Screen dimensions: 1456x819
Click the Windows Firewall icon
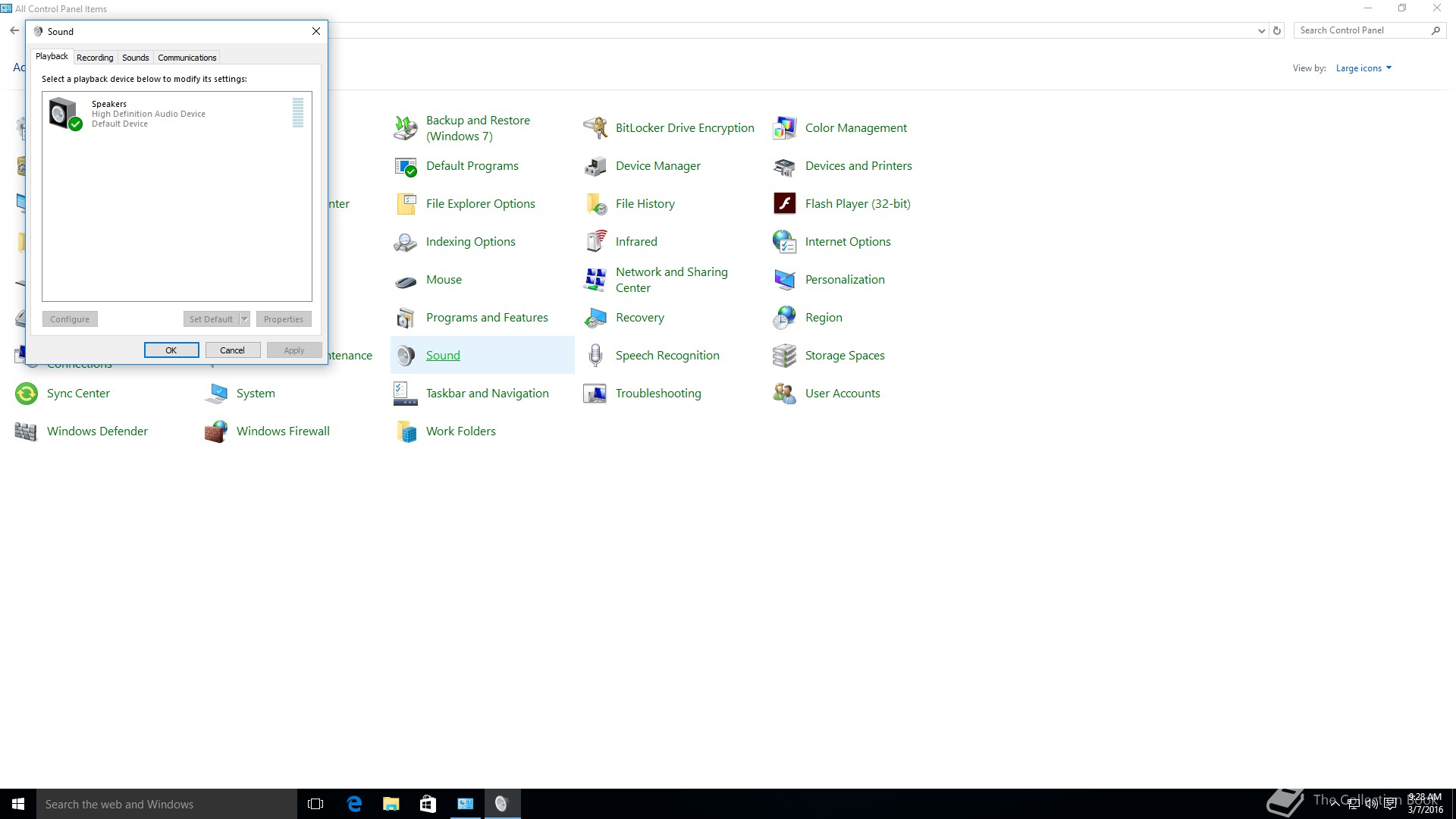(x=216, y=431)
